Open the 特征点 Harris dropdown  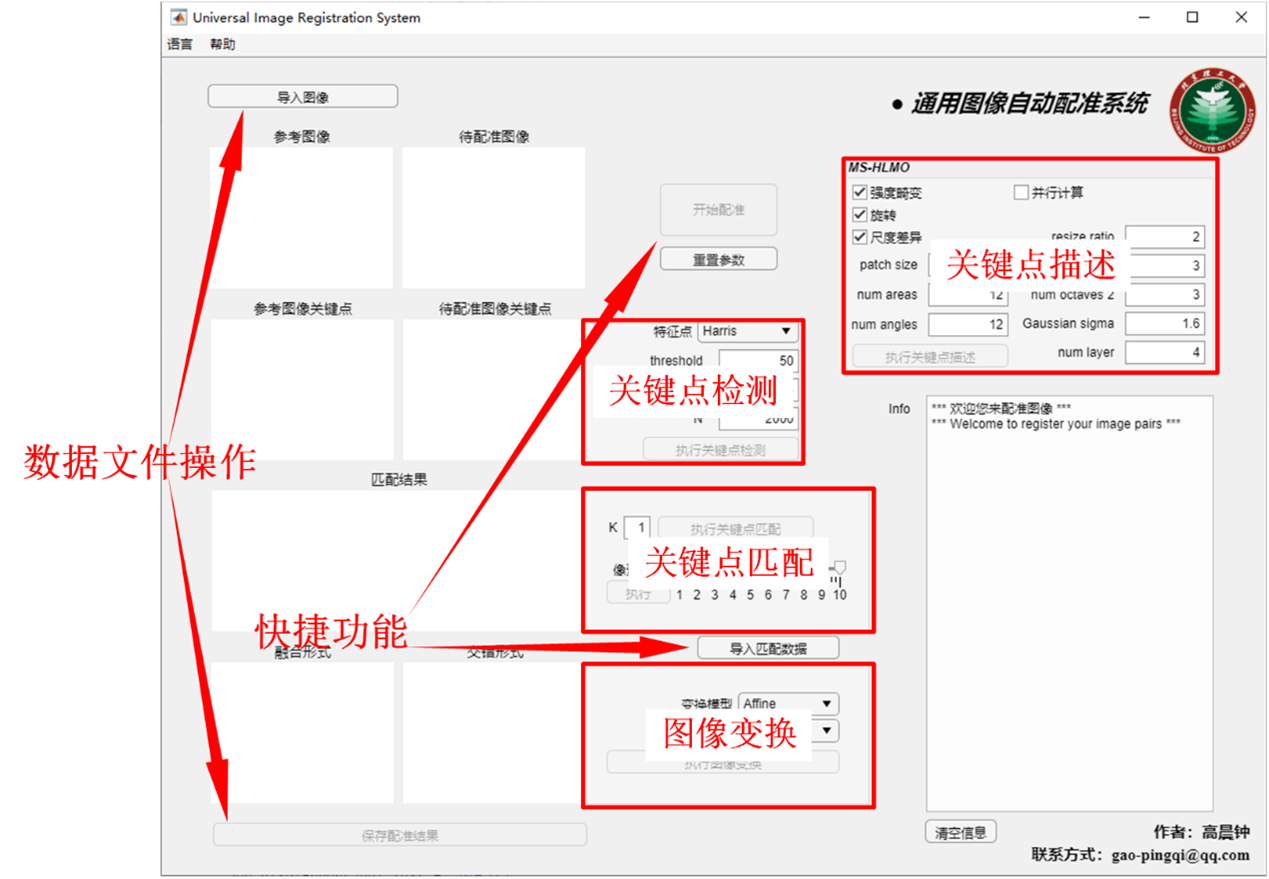pos(747,331)
